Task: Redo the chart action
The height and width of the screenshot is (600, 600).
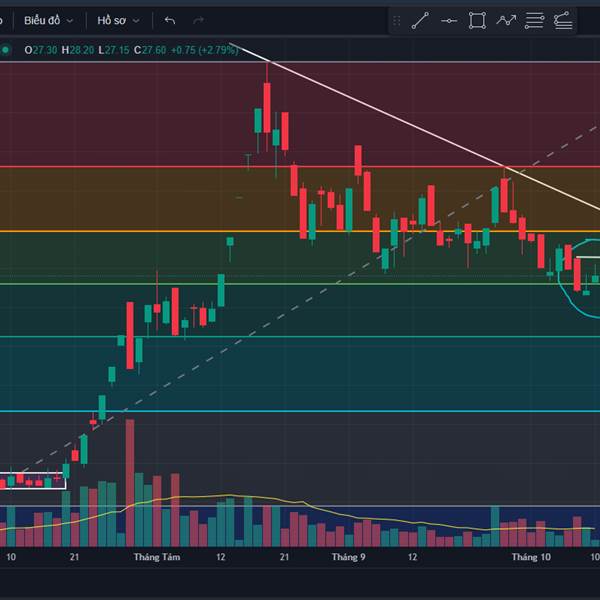Action: click(x=198, y=20)
